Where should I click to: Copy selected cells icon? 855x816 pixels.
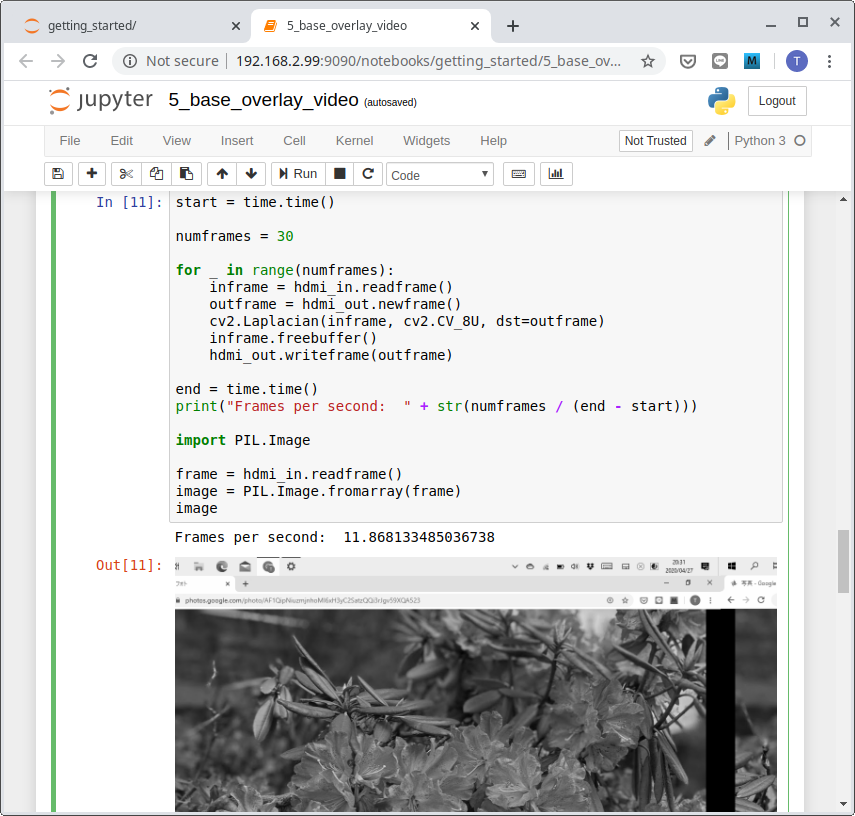tap(156, 174)
